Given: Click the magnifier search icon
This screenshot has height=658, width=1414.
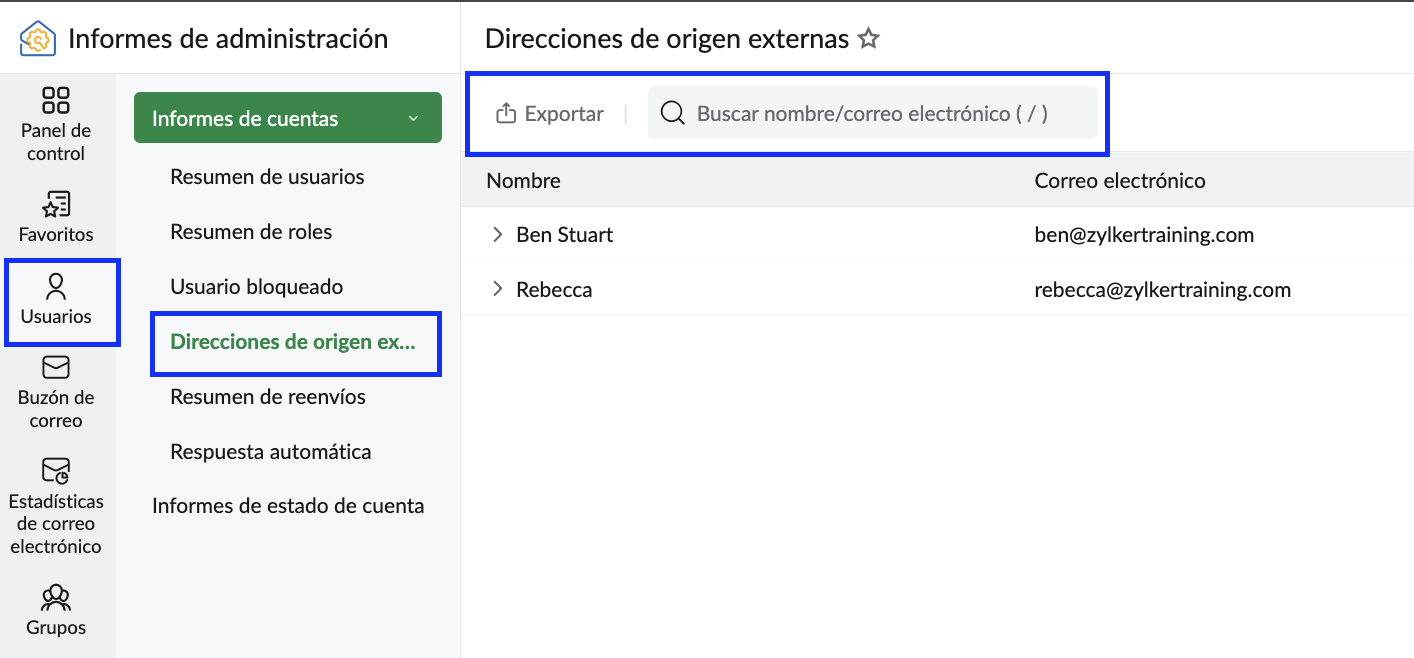Looking at the screenshot, I should point(673,113).
